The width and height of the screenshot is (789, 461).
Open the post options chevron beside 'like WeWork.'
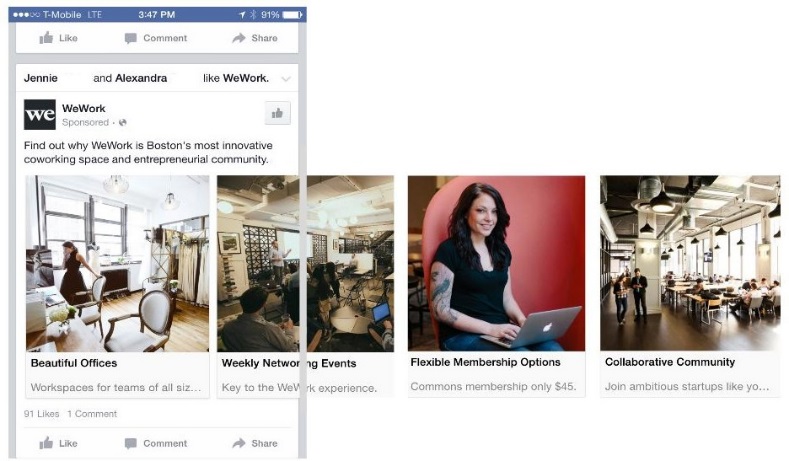(286, 79)
